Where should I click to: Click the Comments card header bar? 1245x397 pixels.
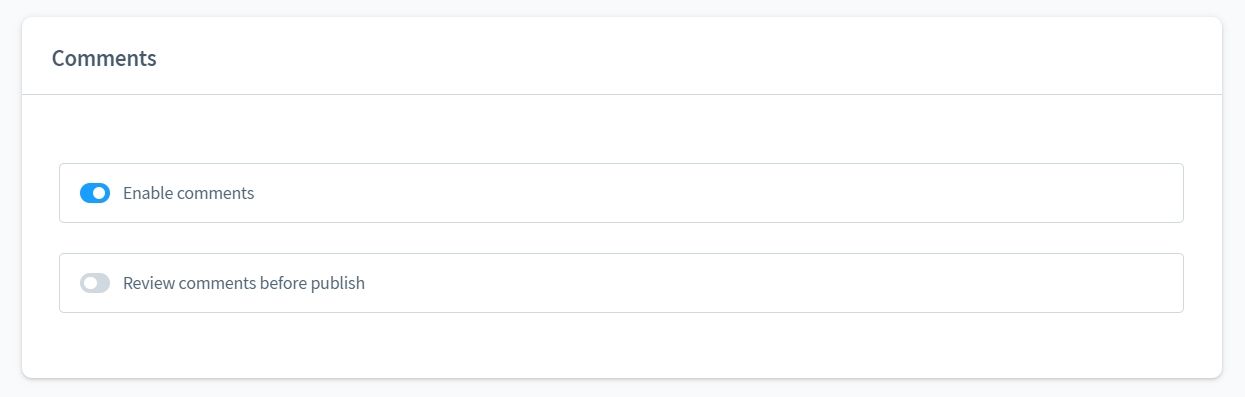622,56
